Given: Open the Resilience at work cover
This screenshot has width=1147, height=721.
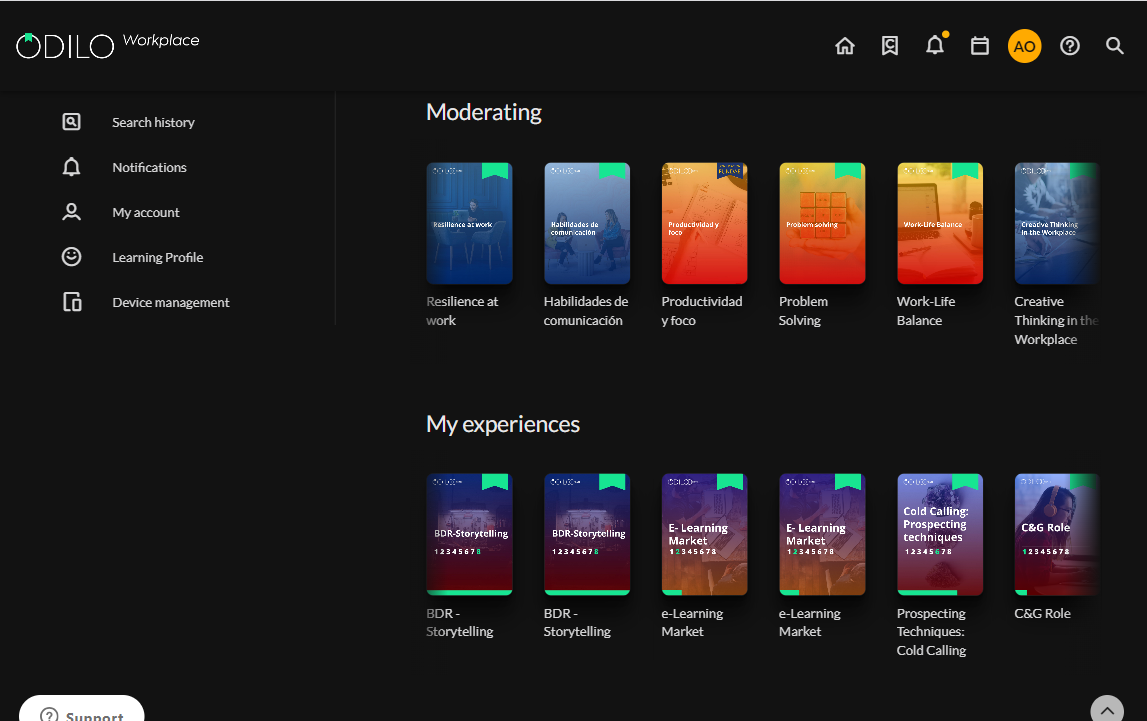Looking at the screenshot, I should click(x=469, y=224).
